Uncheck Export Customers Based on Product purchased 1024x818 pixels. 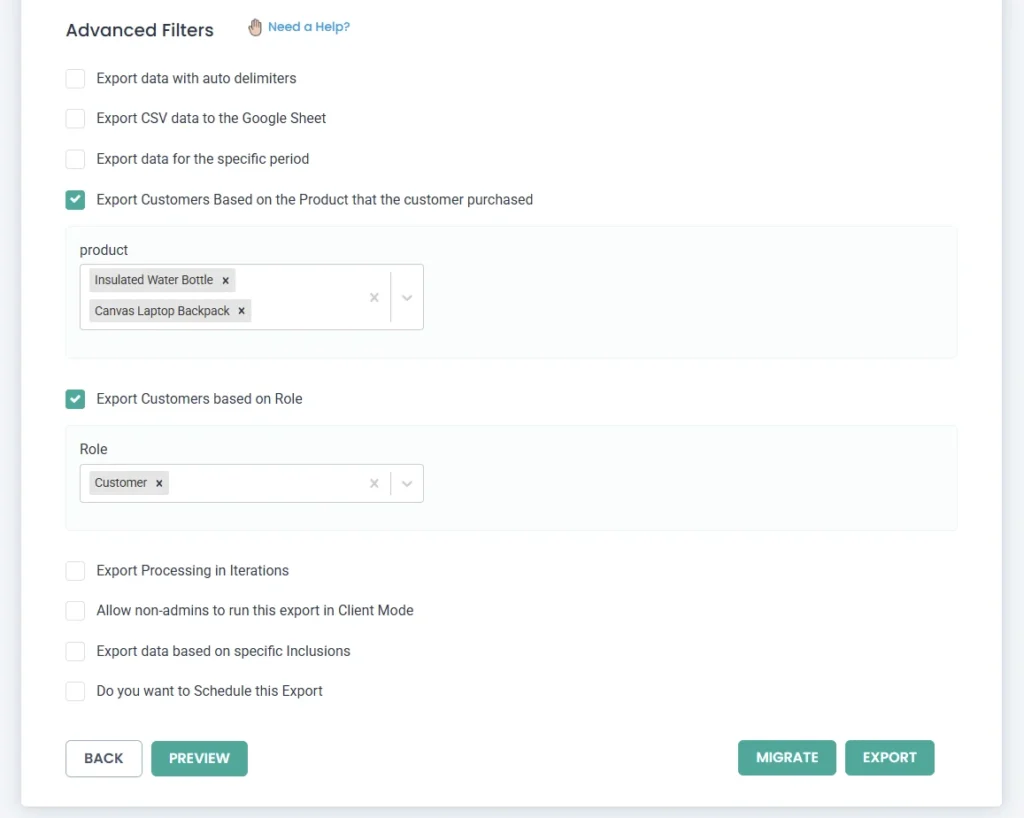click(75, 200)
